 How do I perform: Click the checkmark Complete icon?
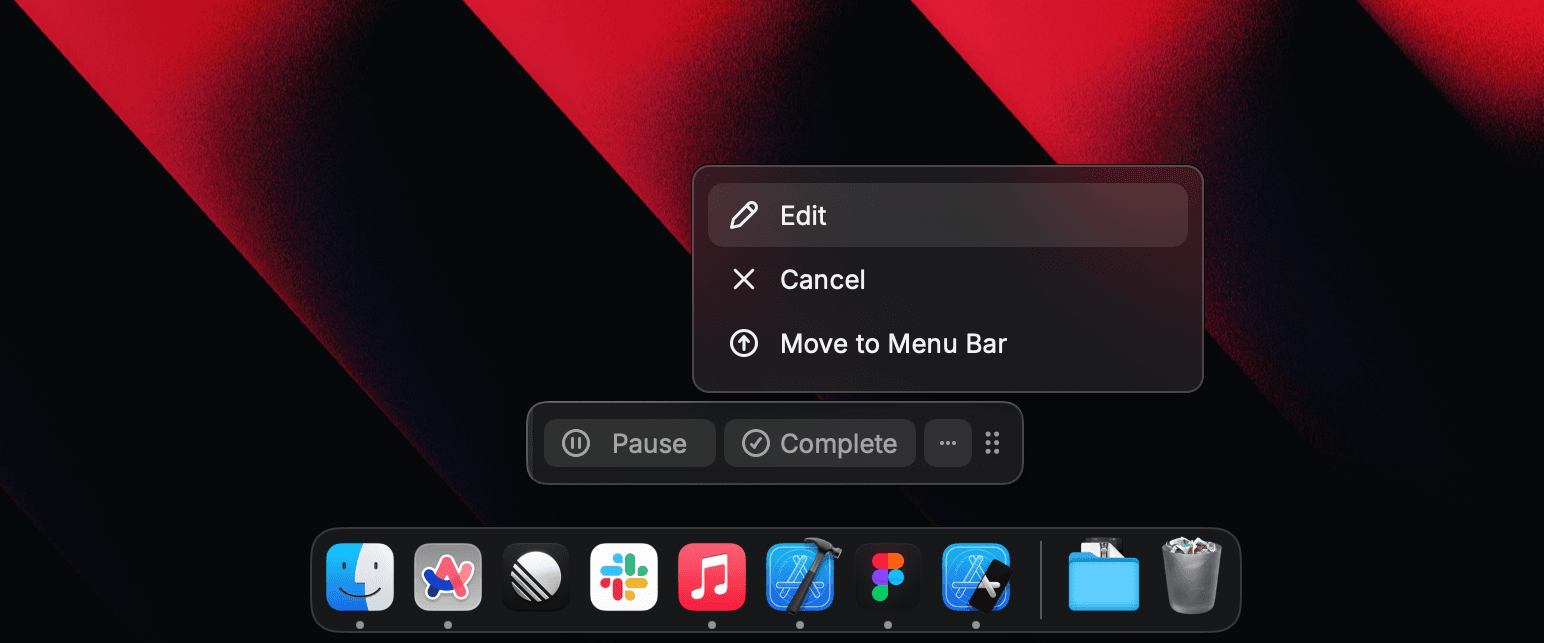pos(757,443)
